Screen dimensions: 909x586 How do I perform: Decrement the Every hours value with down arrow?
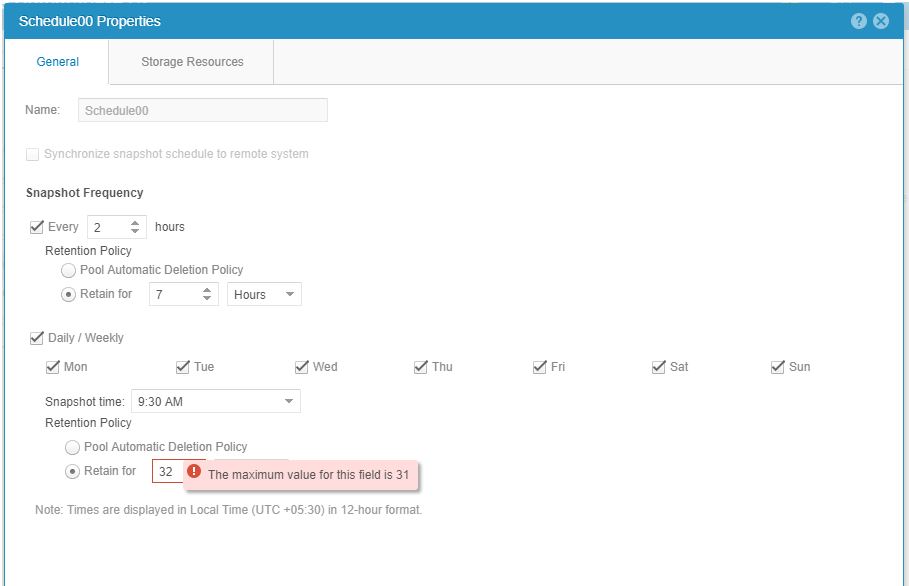[x=137, y=230]
